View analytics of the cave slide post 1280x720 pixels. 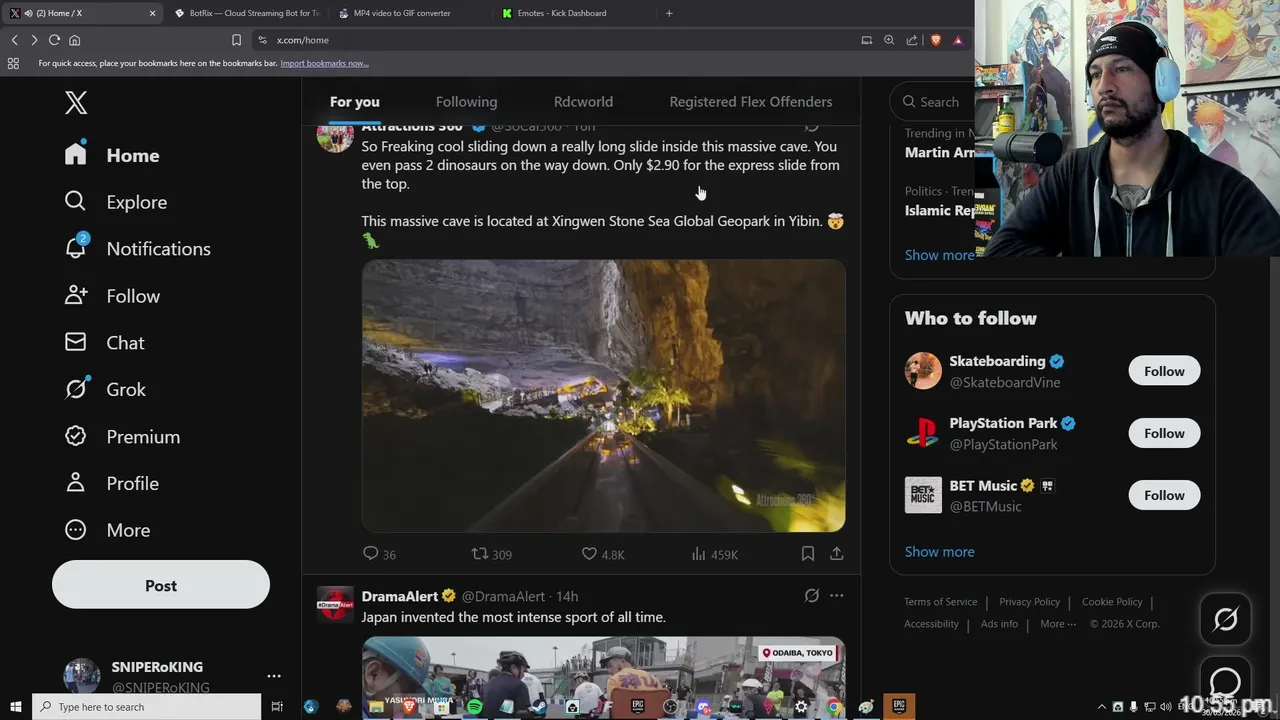[x=715, y=554]
